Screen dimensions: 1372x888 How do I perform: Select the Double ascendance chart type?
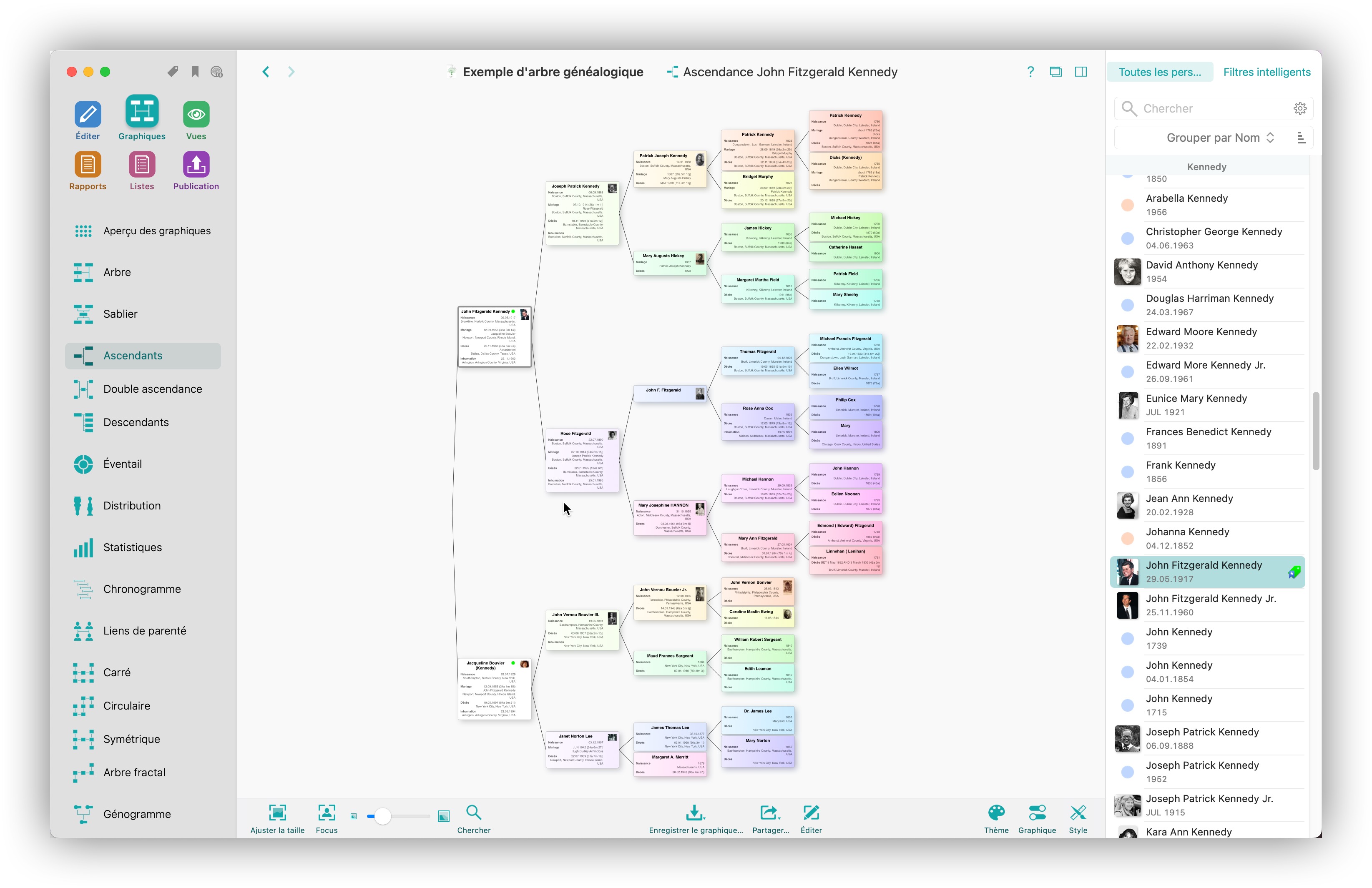click(x=152, y=389)
